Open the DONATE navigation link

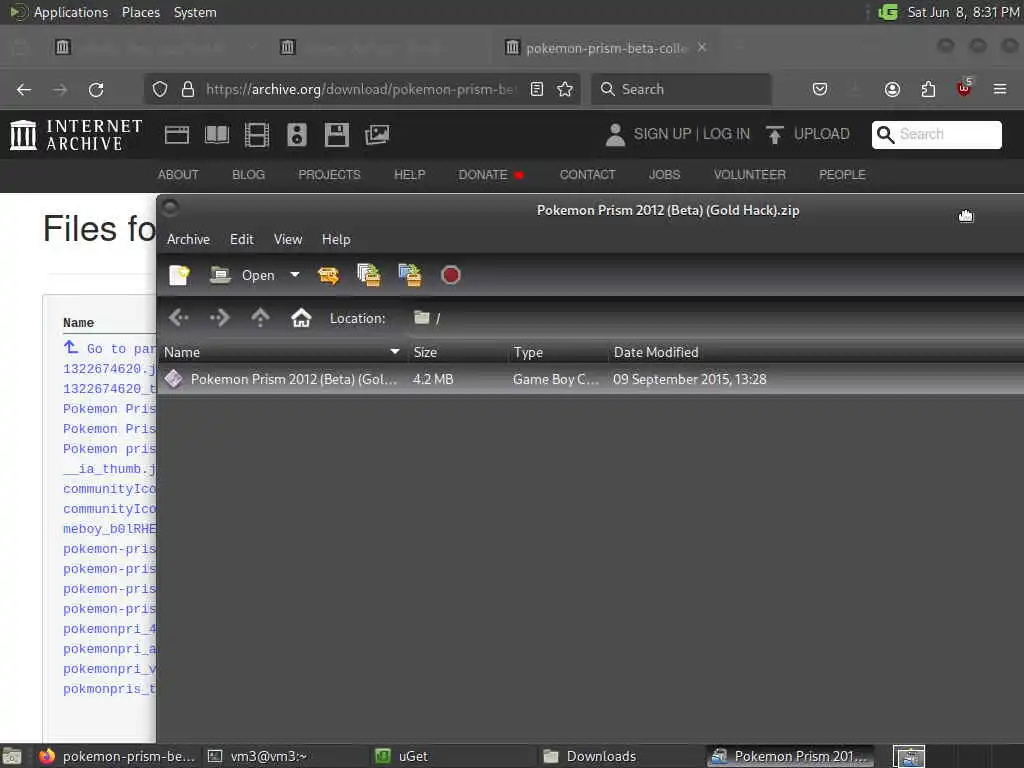coord(483,174)
